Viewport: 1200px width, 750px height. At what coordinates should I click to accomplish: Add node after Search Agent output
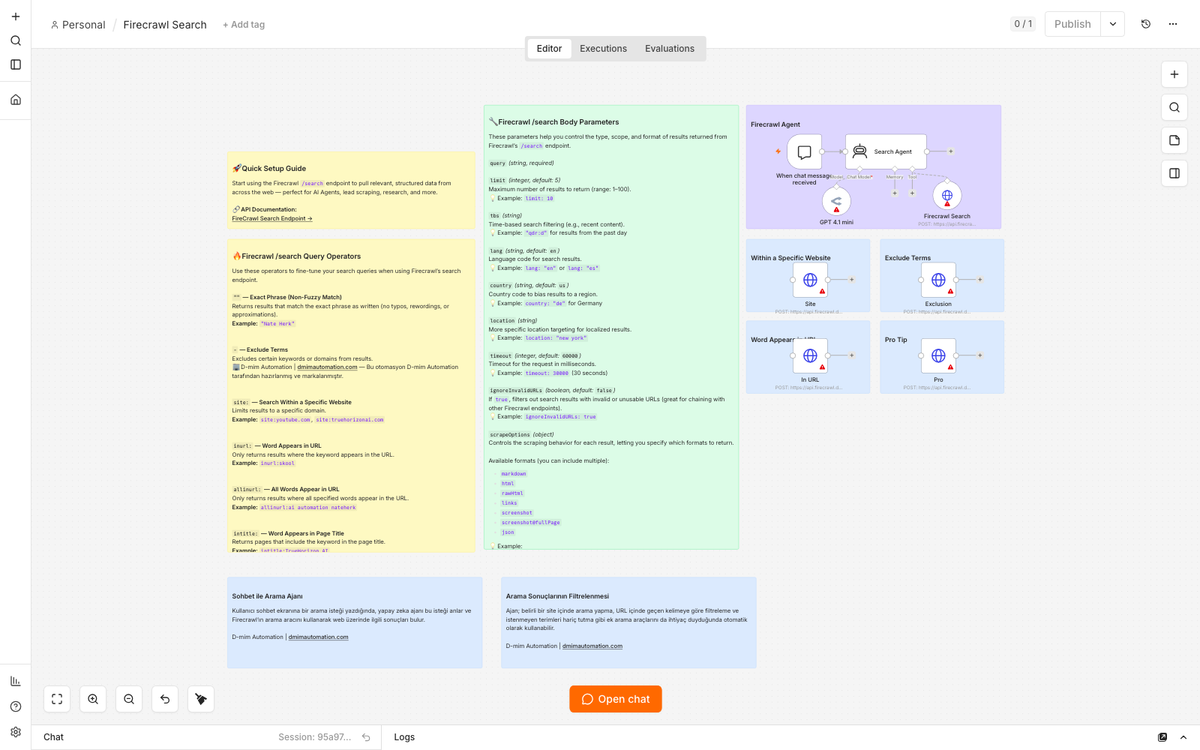(x=951, y=151)
